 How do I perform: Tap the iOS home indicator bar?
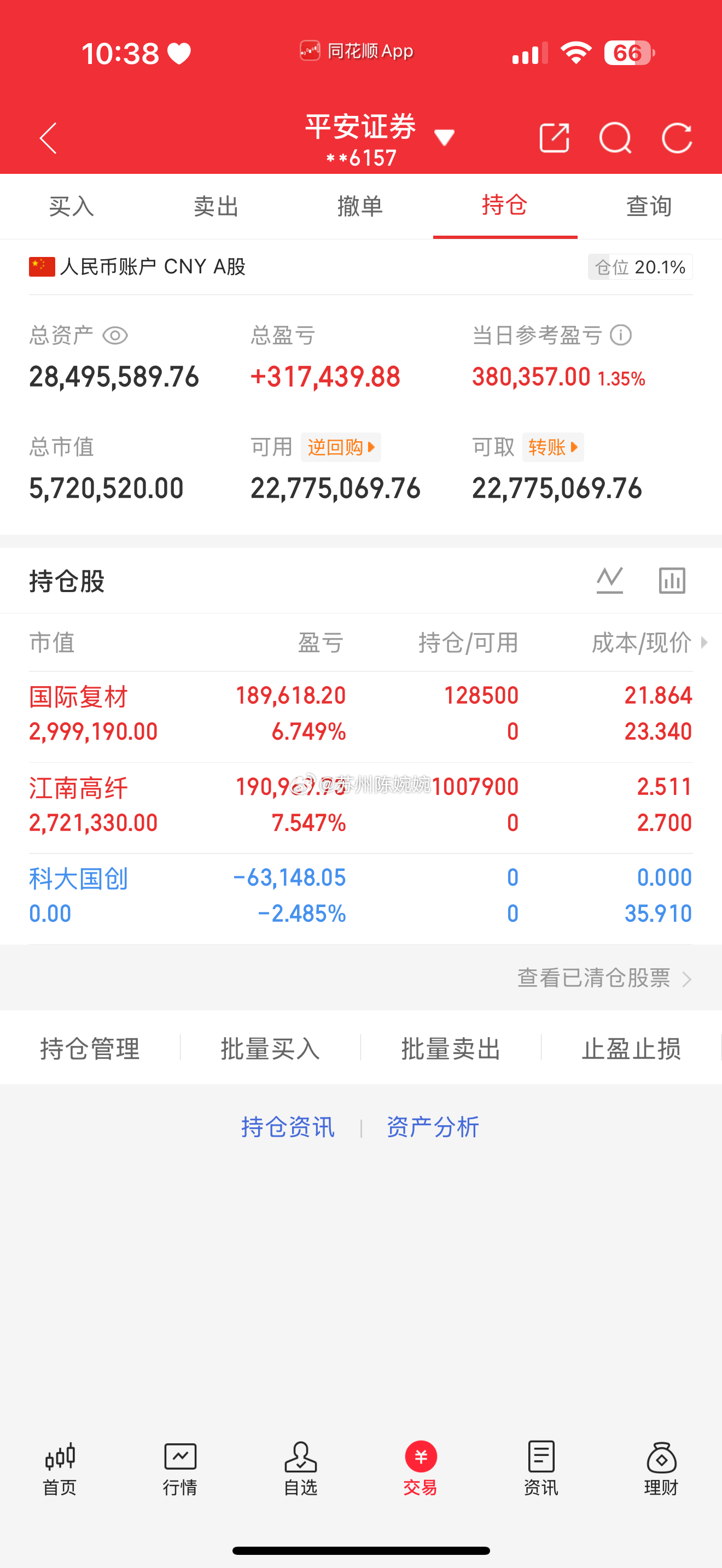tap(361, 1550)
